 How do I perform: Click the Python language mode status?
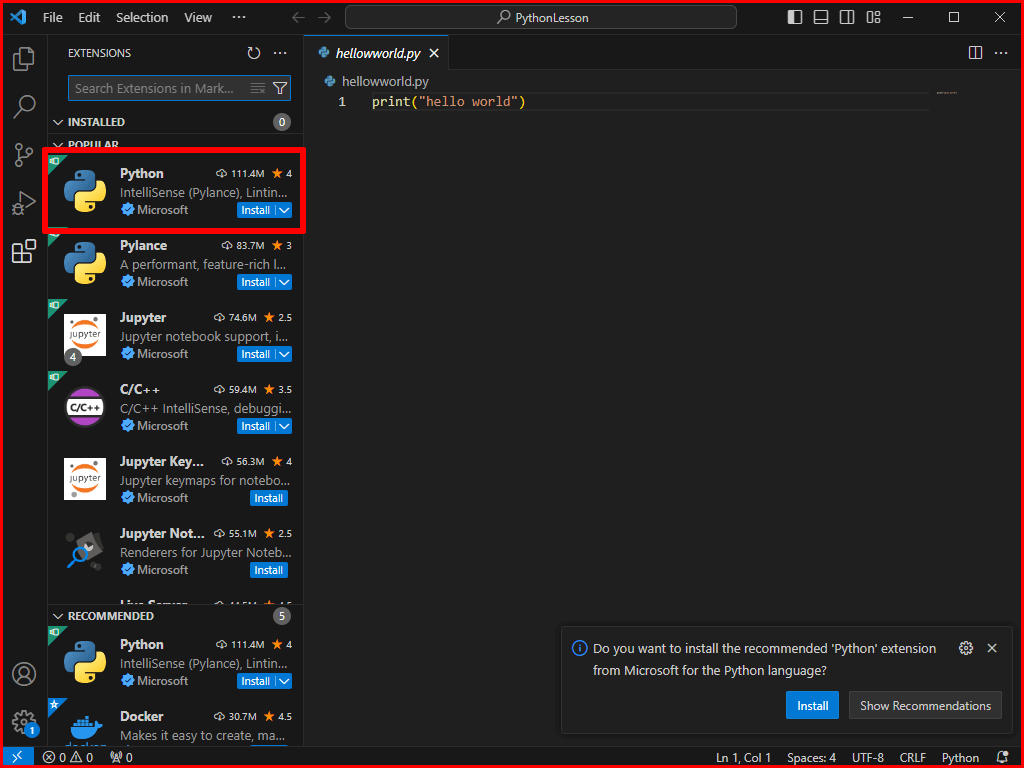[960, 758]
